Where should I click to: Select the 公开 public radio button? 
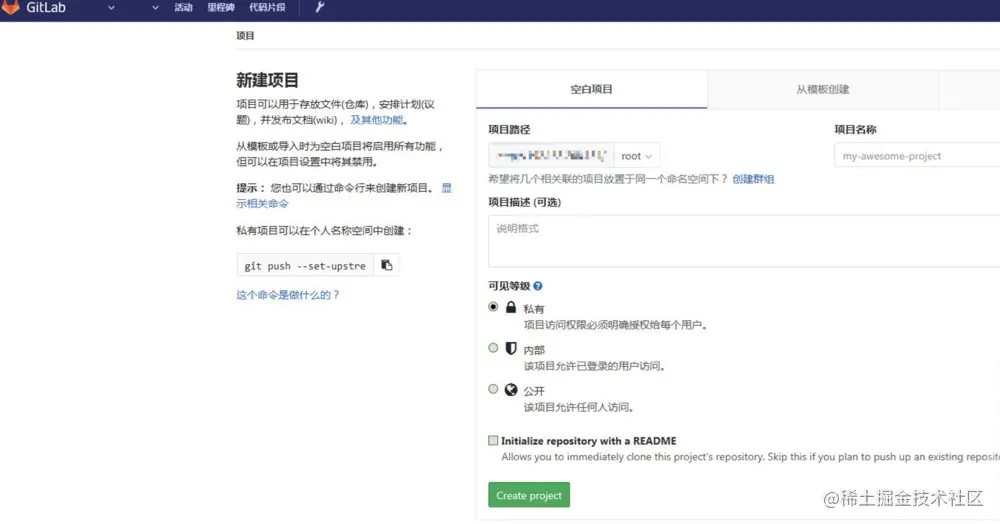(493, 389)
